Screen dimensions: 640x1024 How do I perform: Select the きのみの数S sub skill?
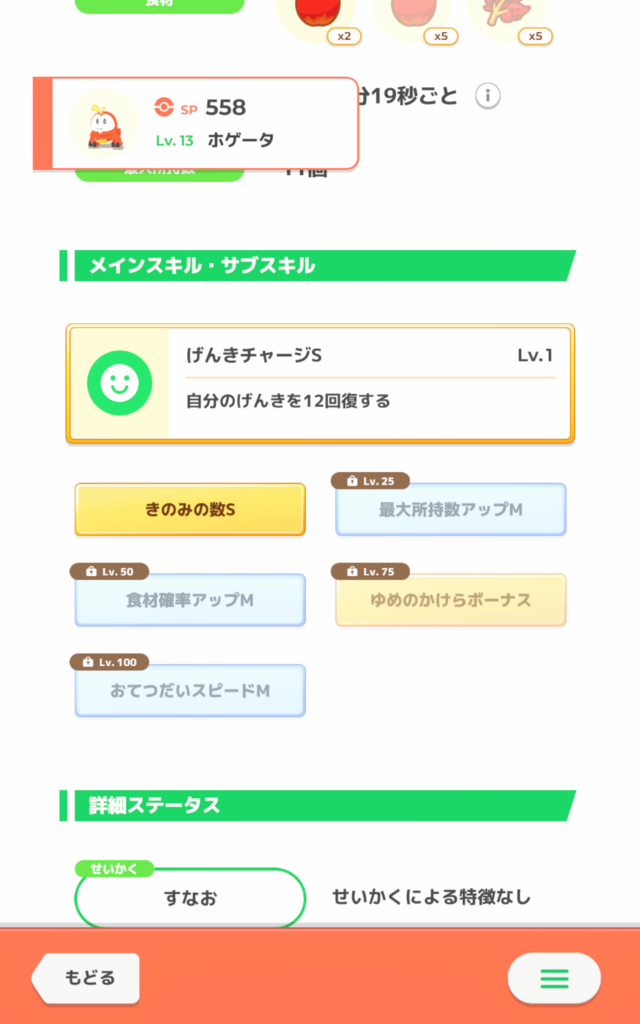(190, 510)
